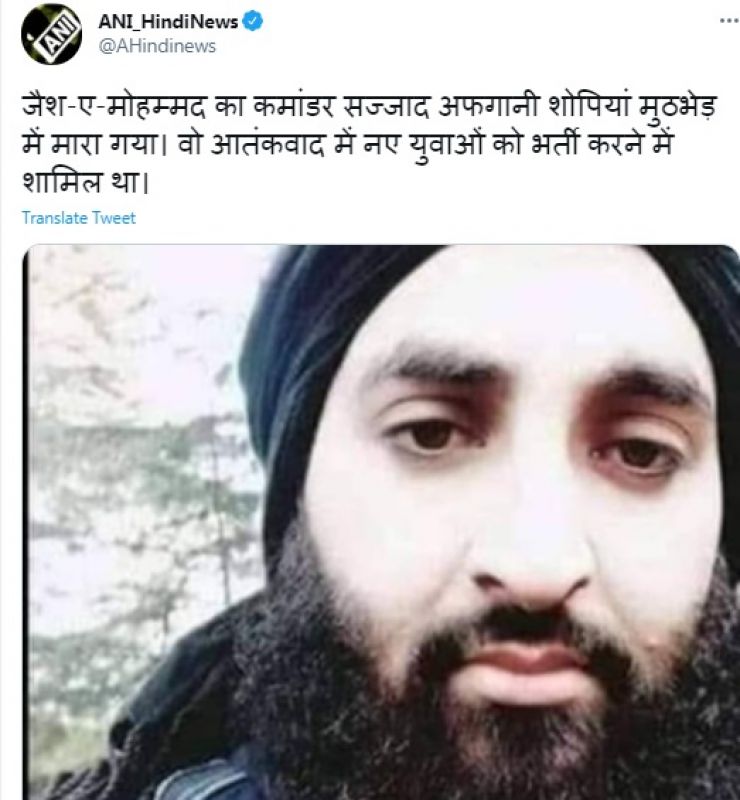Click the tweet line beginning में मारा गया
Image resolution: width=740 pixels, height=800 pixels.
pyautogui.click(x=348, y=144)
